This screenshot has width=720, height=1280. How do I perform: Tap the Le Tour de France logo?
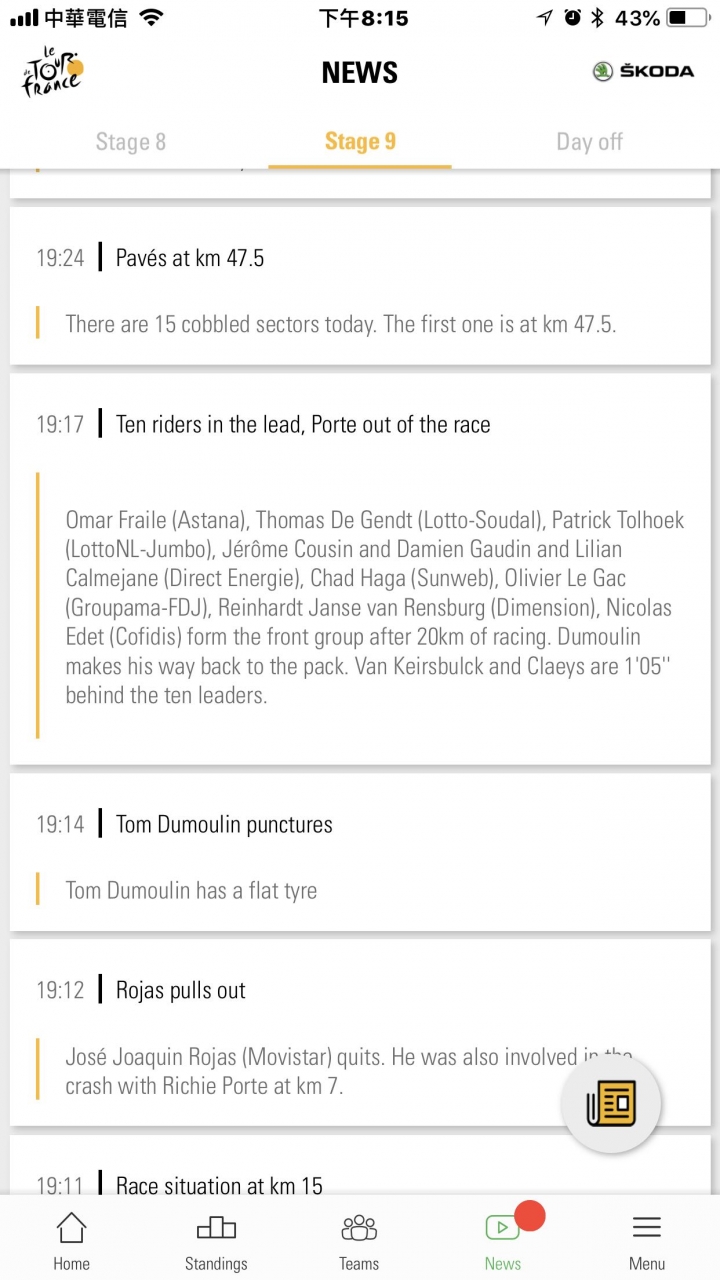click(x=52, y=72)
